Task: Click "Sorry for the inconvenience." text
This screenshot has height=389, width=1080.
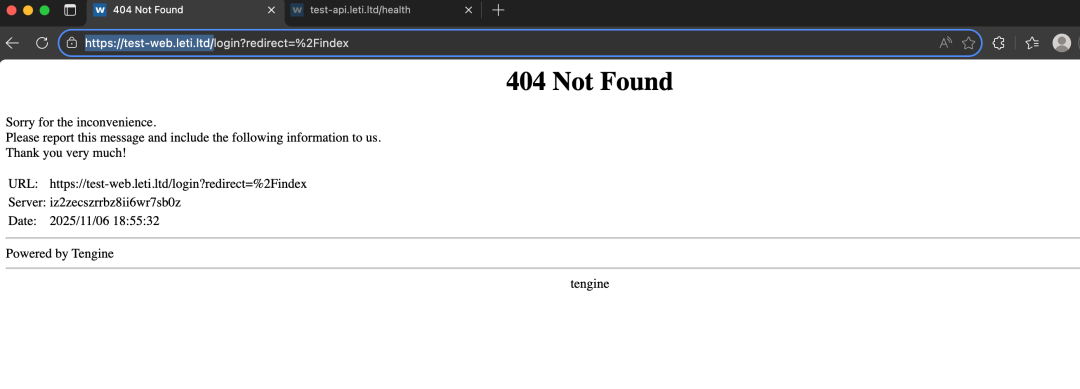Action: [x=81, y=122]
